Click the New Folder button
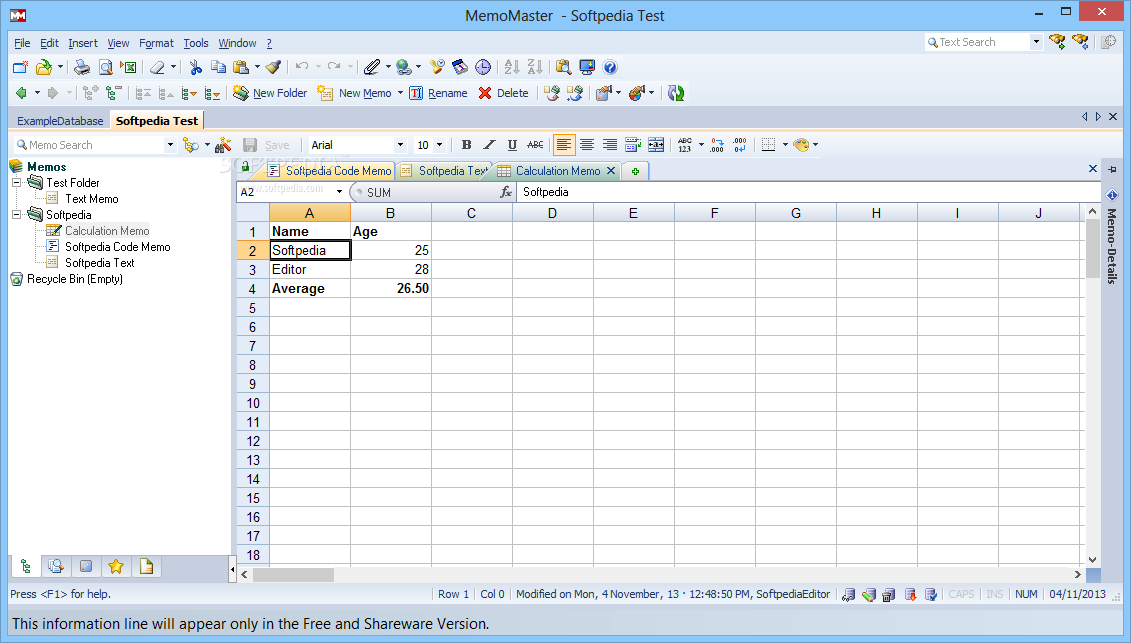 click(270, 93)
